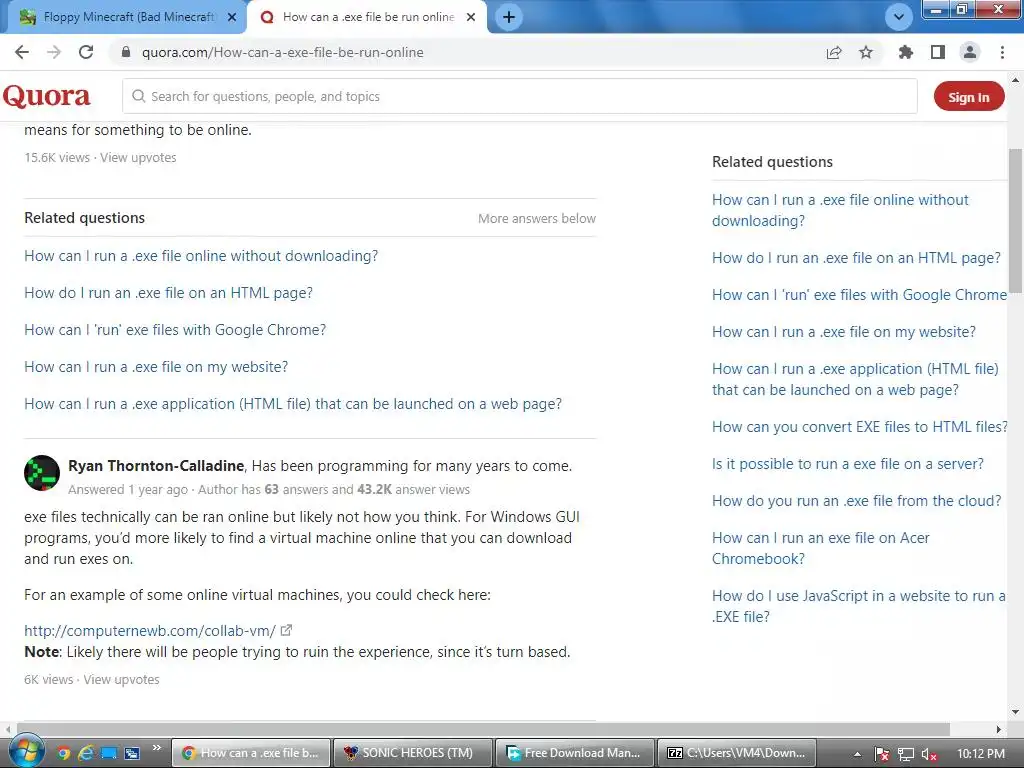Launch Chrome from quick launch

(63, 754)
